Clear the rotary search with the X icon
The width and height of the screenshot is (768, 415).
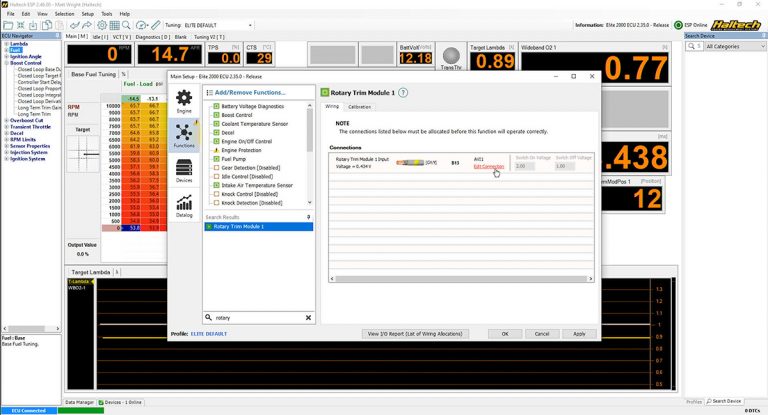308,317
